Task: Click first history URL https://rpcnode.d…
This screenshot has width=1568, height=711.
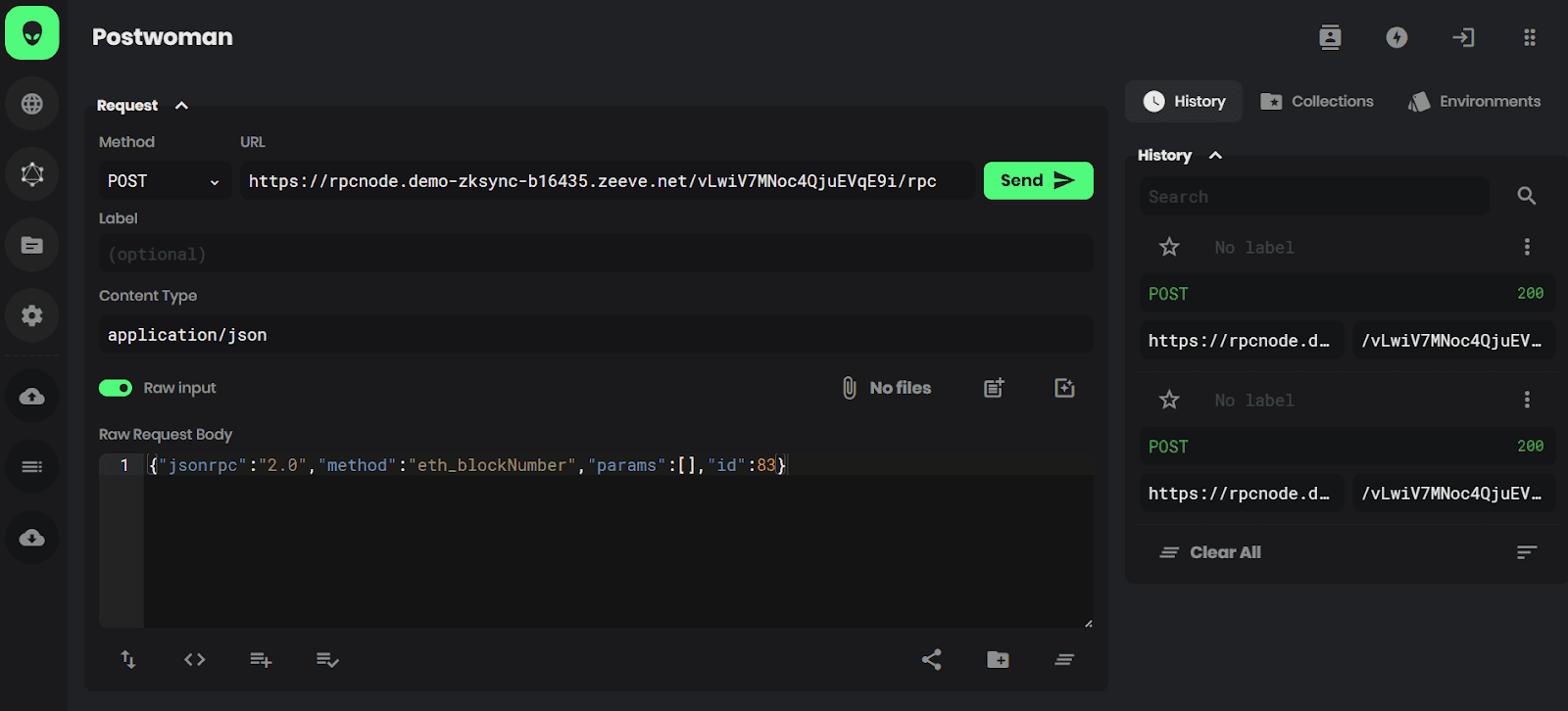Action: 1243,341
